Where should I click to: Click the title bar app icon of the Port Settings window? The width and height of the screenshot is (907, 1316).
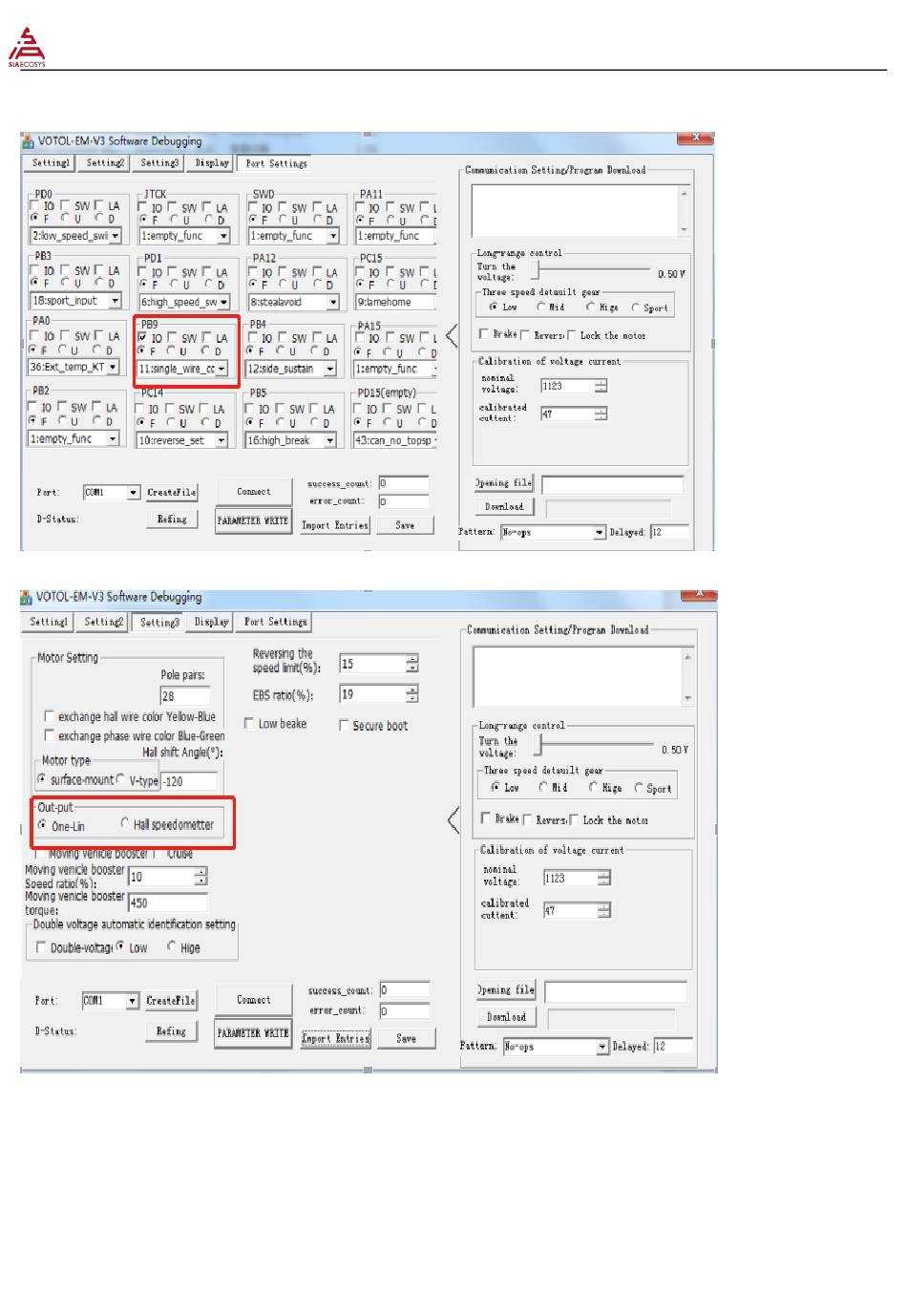click(28, 141)
